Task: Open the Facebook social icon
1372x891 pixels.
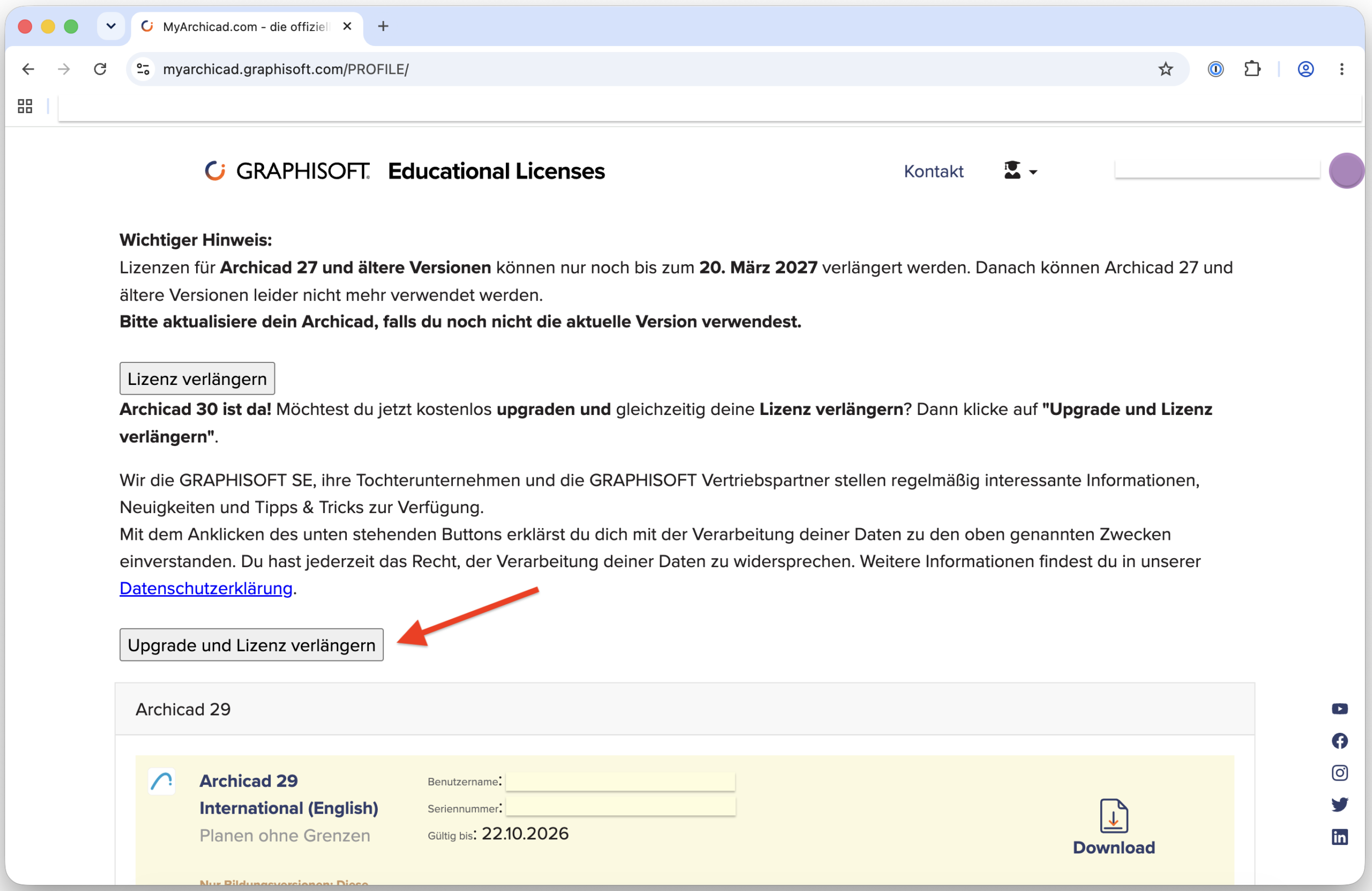Action: coord(1339,740)
